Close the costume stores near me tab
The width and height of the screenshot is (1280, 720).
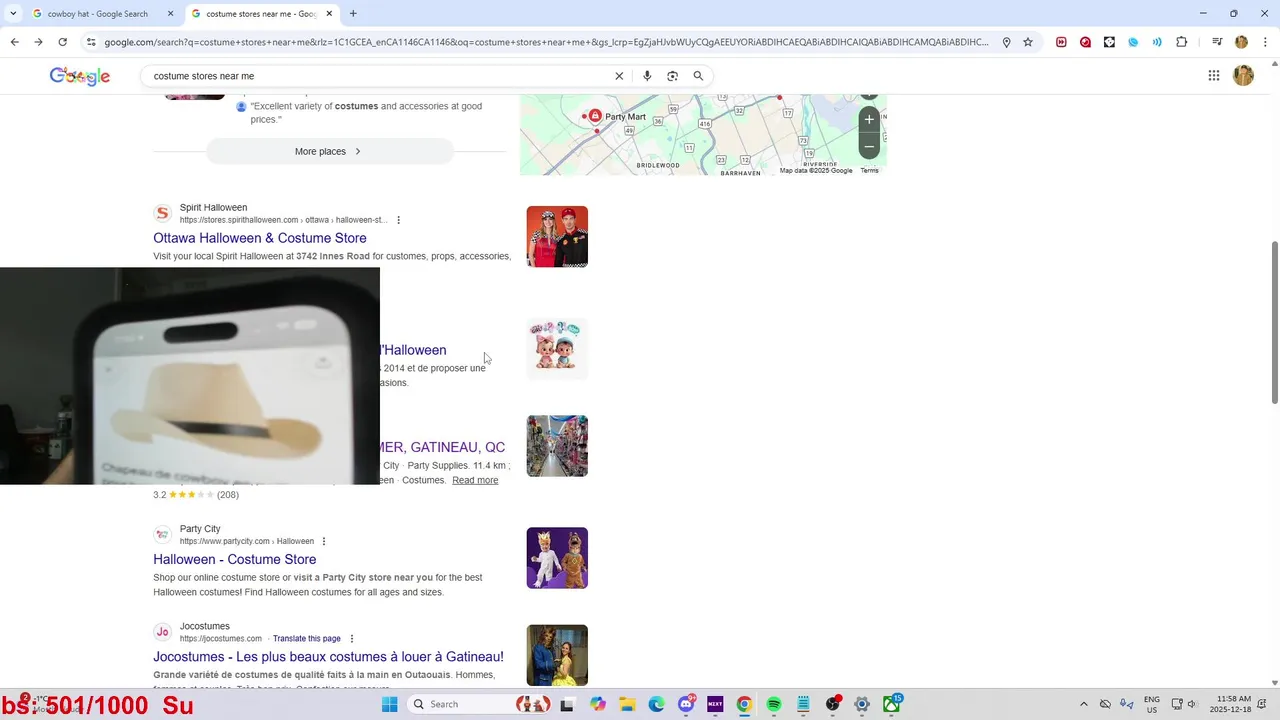pyautogui.click(x=329, y=14)
